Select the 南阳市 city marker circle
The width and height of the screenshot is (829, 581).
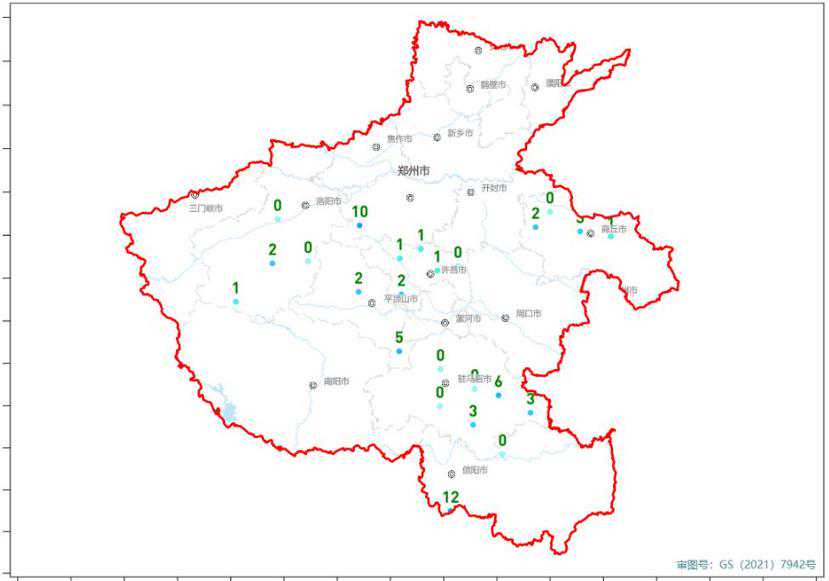313,385
